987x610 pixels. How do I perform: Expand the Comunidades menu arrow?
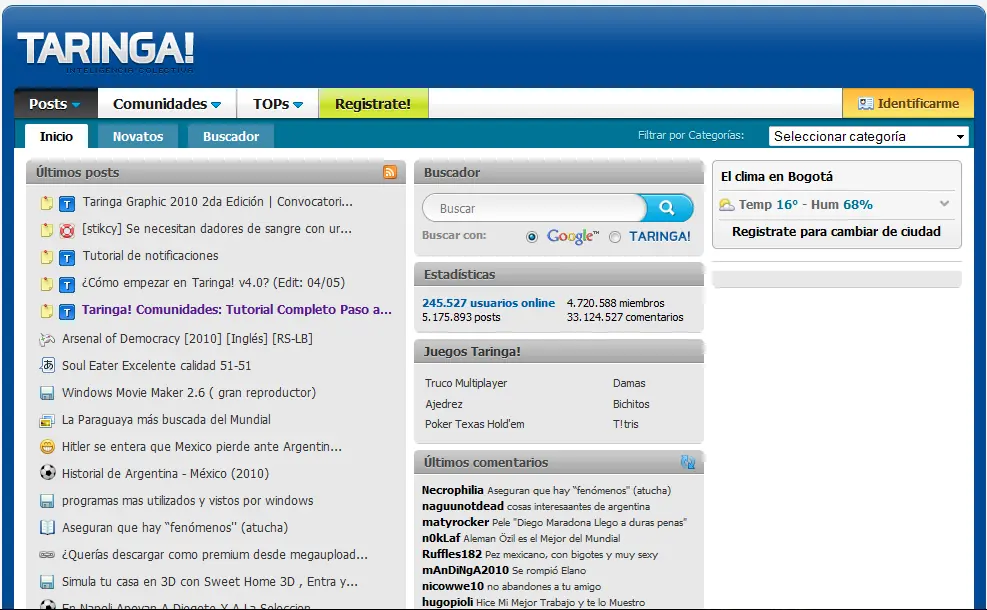(x=216, y=104)
